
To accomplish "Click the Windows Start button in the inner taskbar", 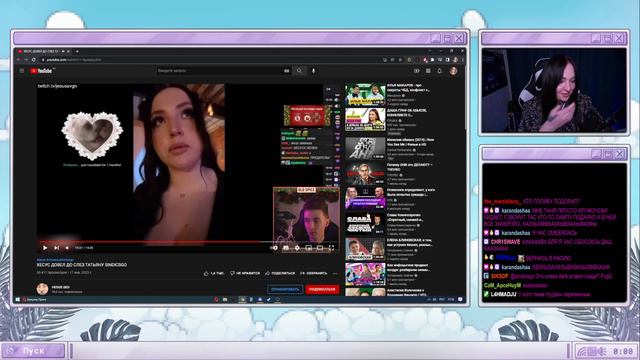I will (18, 300).
